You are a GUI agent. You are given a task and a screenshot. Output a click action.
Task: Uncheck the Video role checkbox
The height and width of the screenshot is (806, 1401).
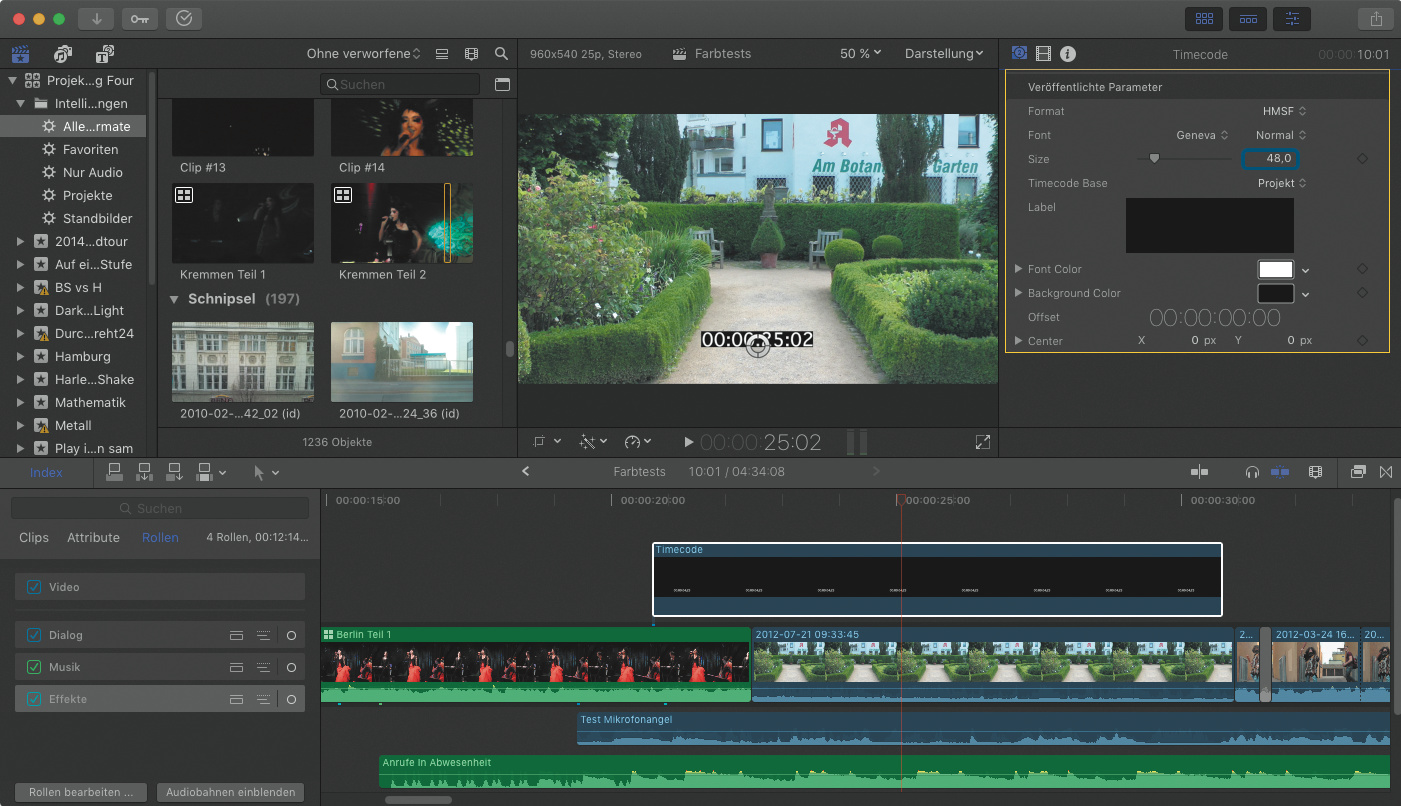(35, 587)
